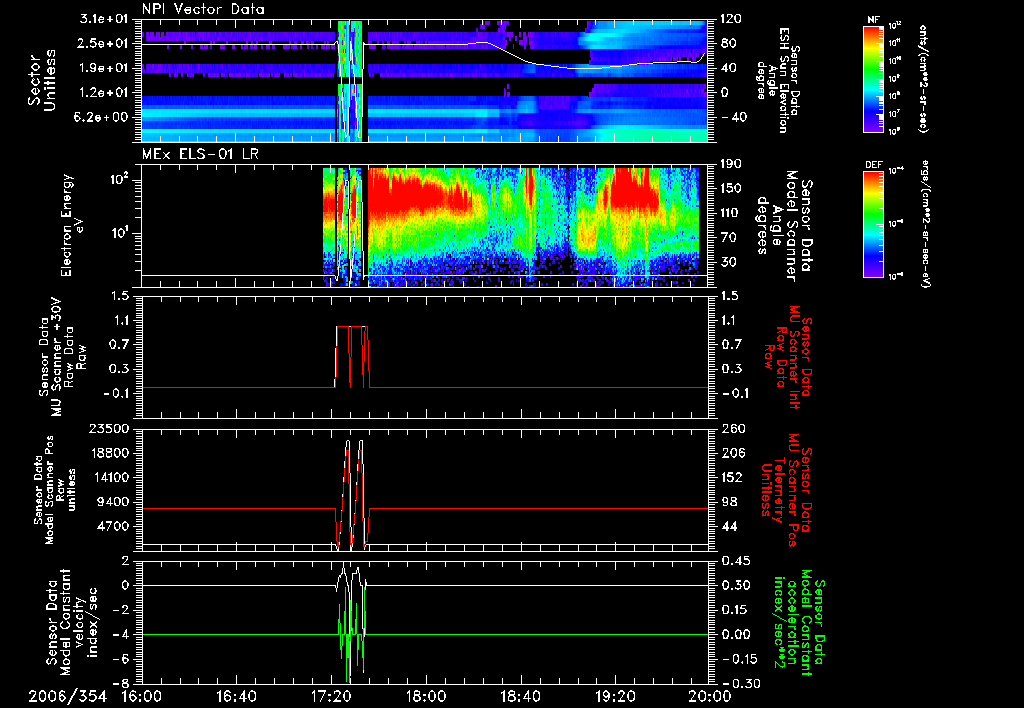Click the -8 velocity tick label

pyautogui.click(x=122, y=684)
